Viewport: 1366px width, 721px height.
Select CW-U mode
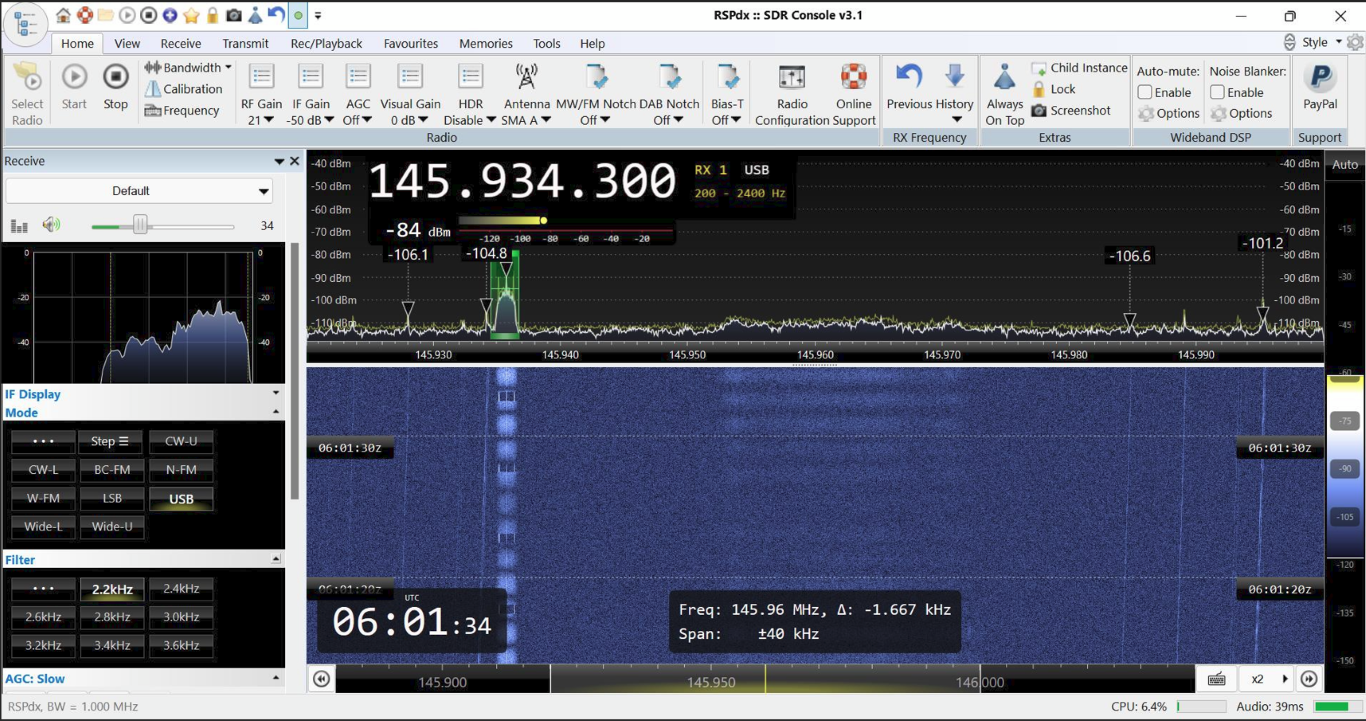click(x=181, y=441)
